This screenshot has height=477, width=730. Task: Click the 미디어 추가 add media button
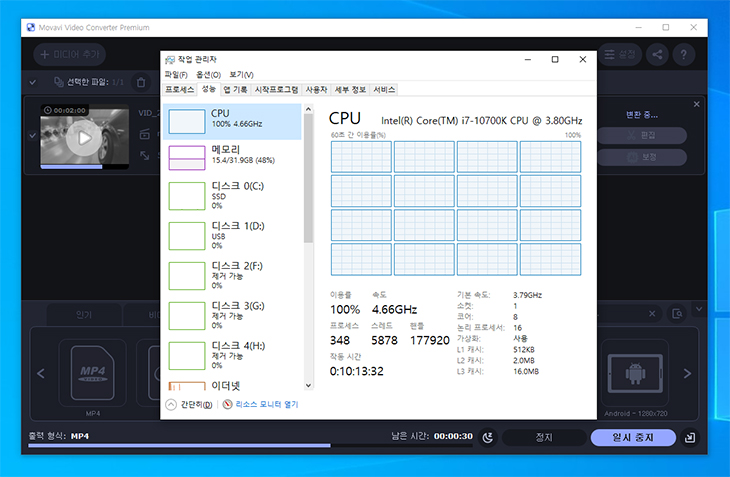(x=69, y=54)
